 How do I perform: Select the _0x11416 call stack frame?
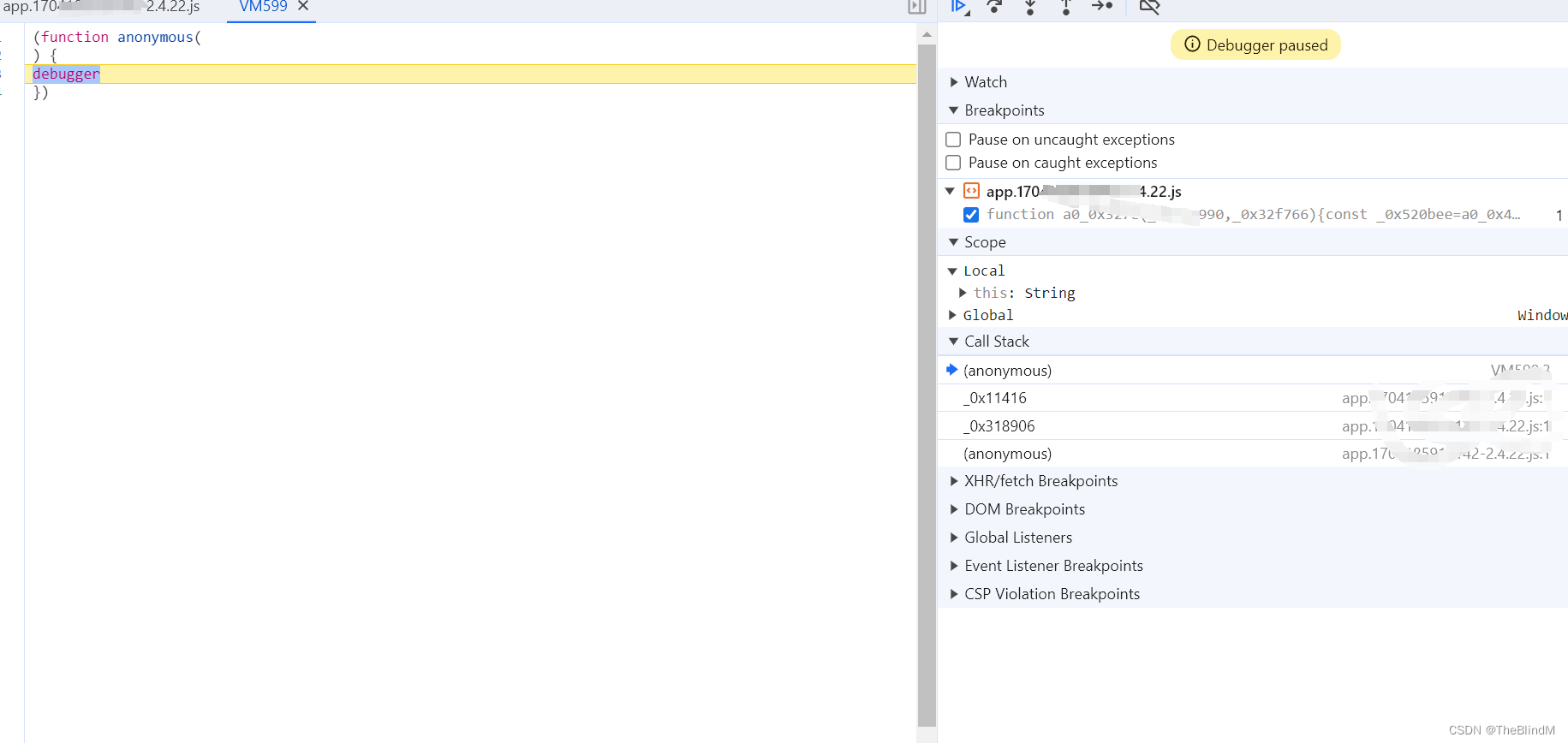(1253, 398)
